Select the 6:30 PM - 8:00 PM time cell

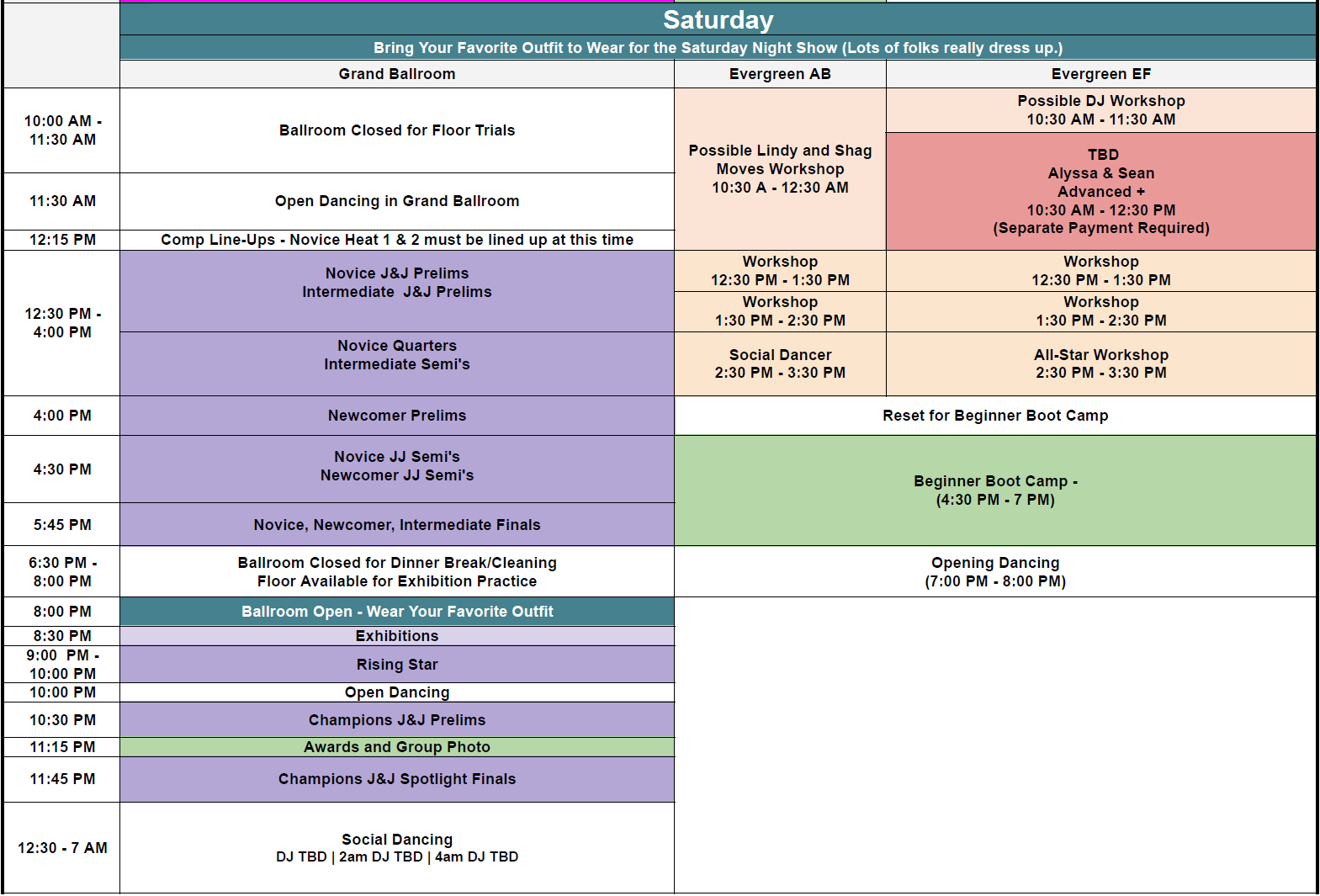(62, 572)
